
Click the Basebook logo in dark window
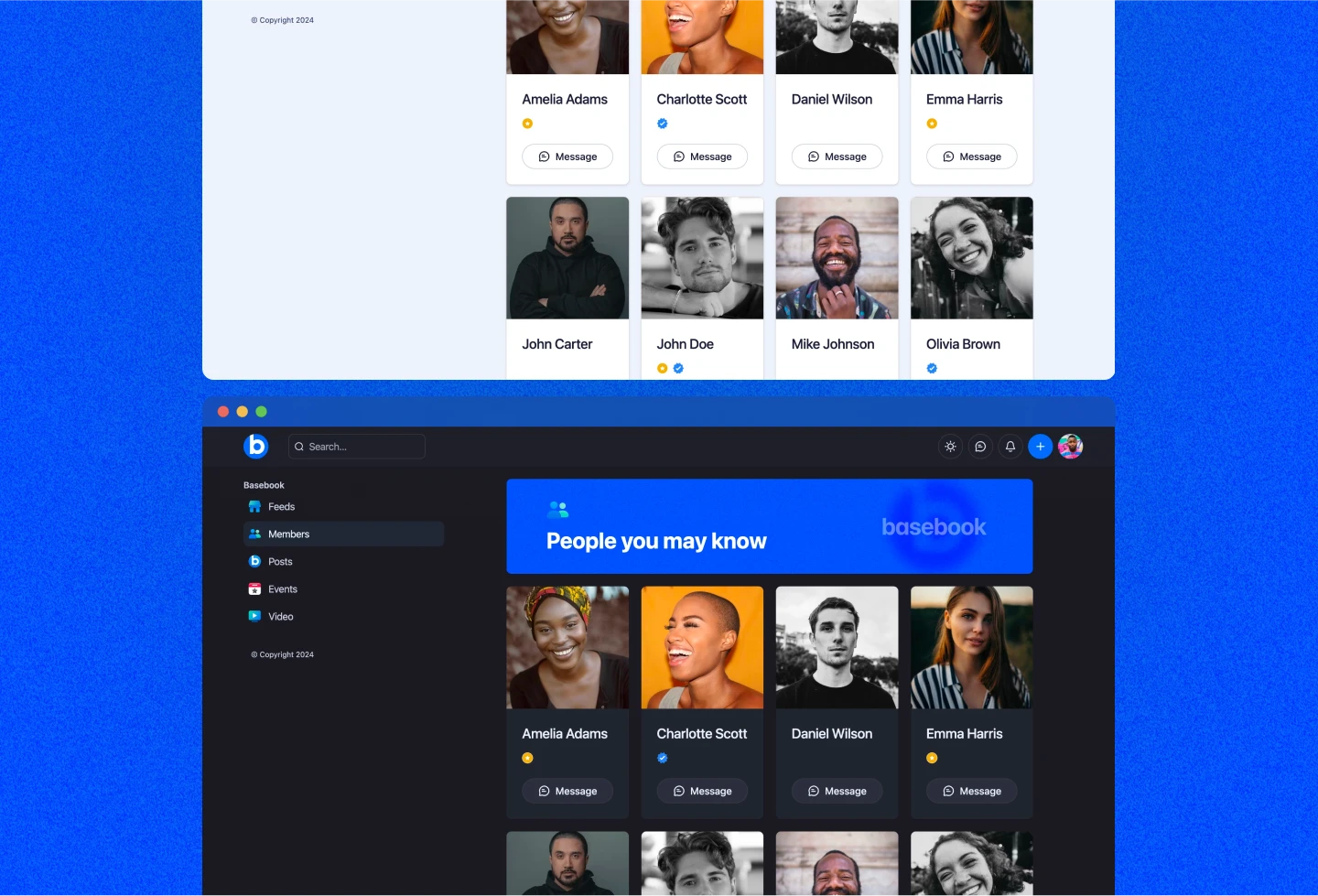(256, 446)
